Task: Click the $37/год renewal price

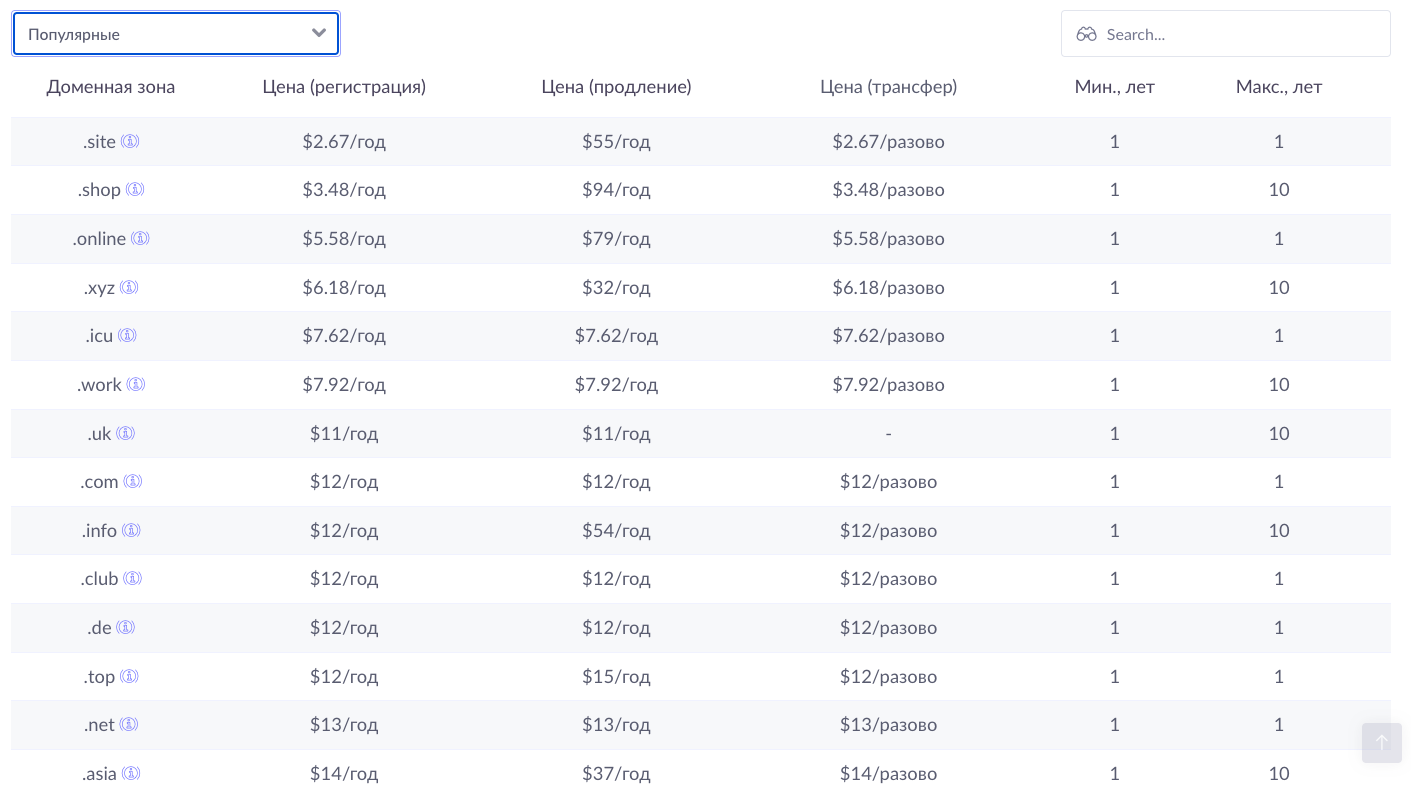Action: (616, 774)
